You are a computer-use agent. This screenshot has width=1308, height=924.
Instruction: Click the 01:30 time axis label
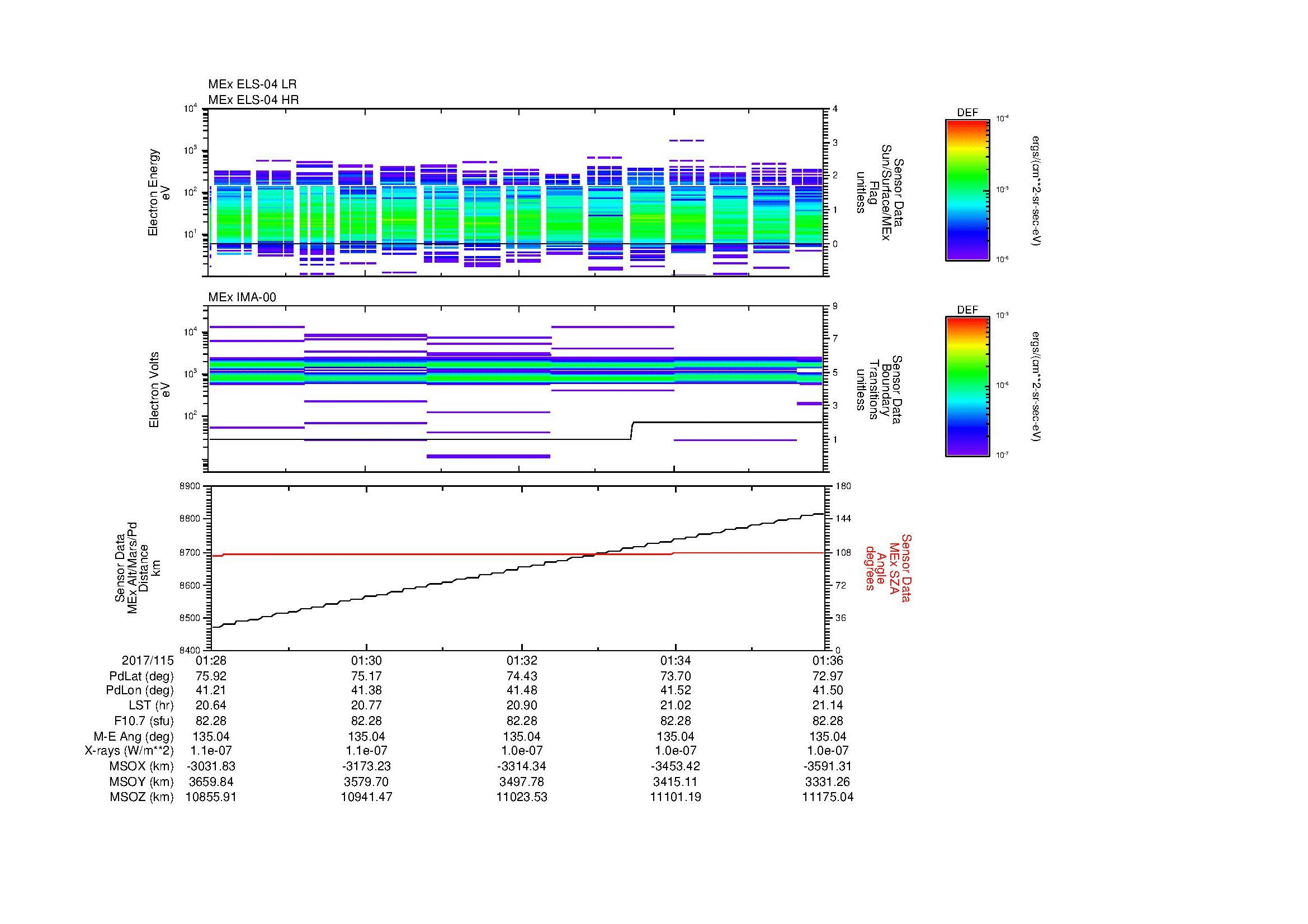(x=366, y=661)
